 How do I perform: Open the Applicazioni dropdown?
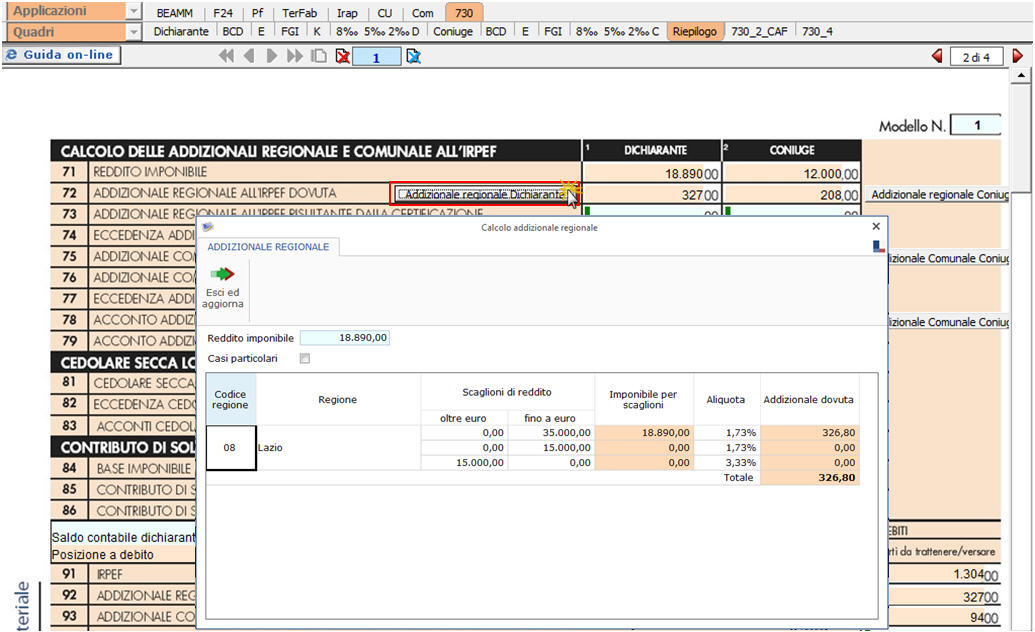pyautogui.click(x=134, y=11)
